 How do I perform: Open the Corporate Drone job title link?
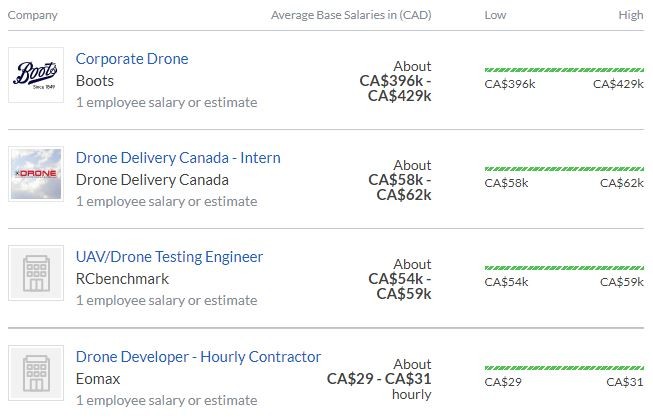coord(132,59)
